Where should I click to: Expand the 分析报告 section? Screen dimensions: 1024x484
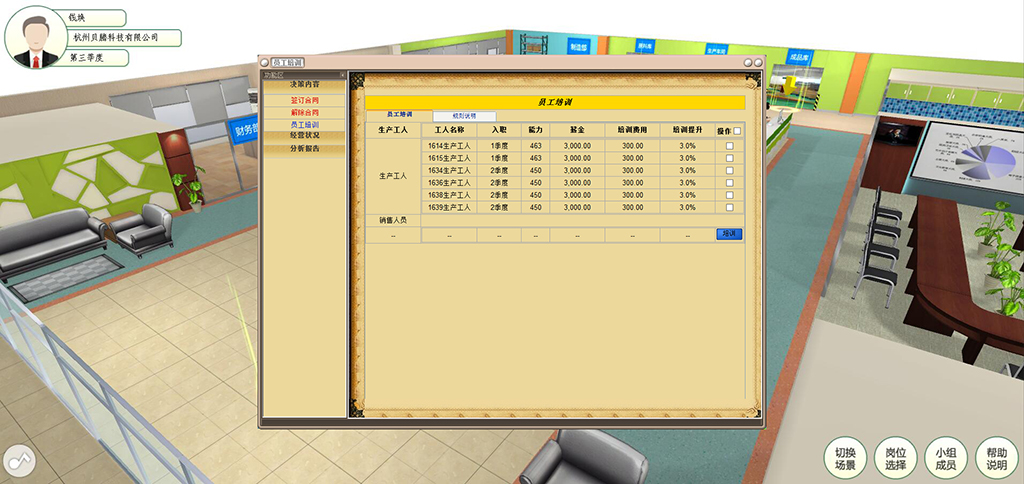click(x=304, y=149)
